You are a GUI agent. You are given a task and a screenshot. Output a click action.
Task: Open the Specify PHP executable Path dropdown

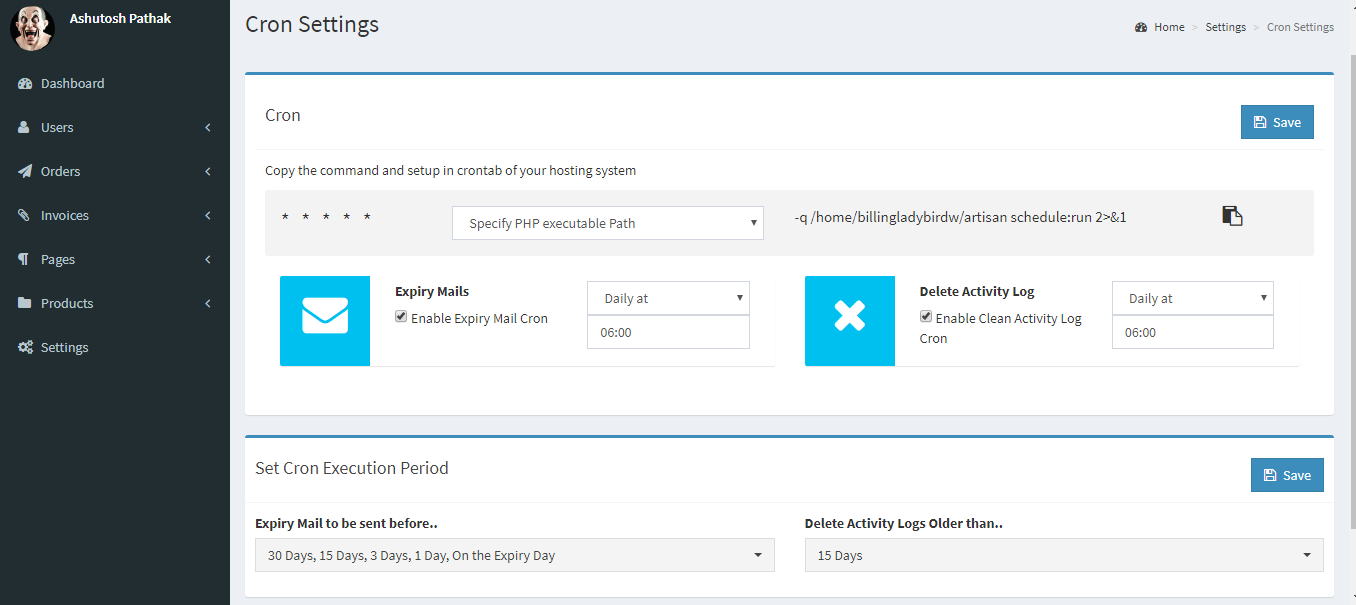(608, 224)
